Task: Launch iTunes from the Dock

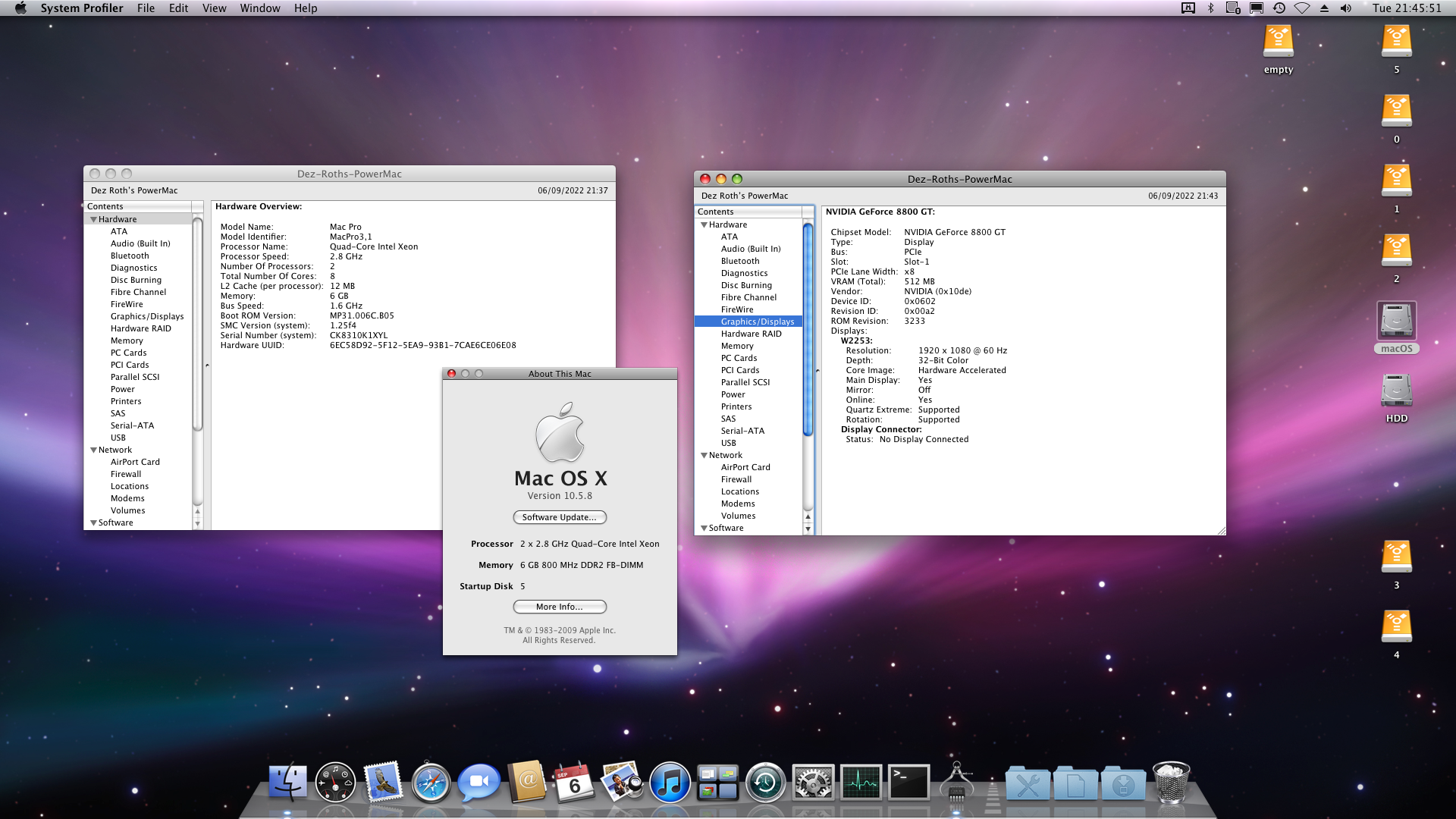Action: click(670, 782)
